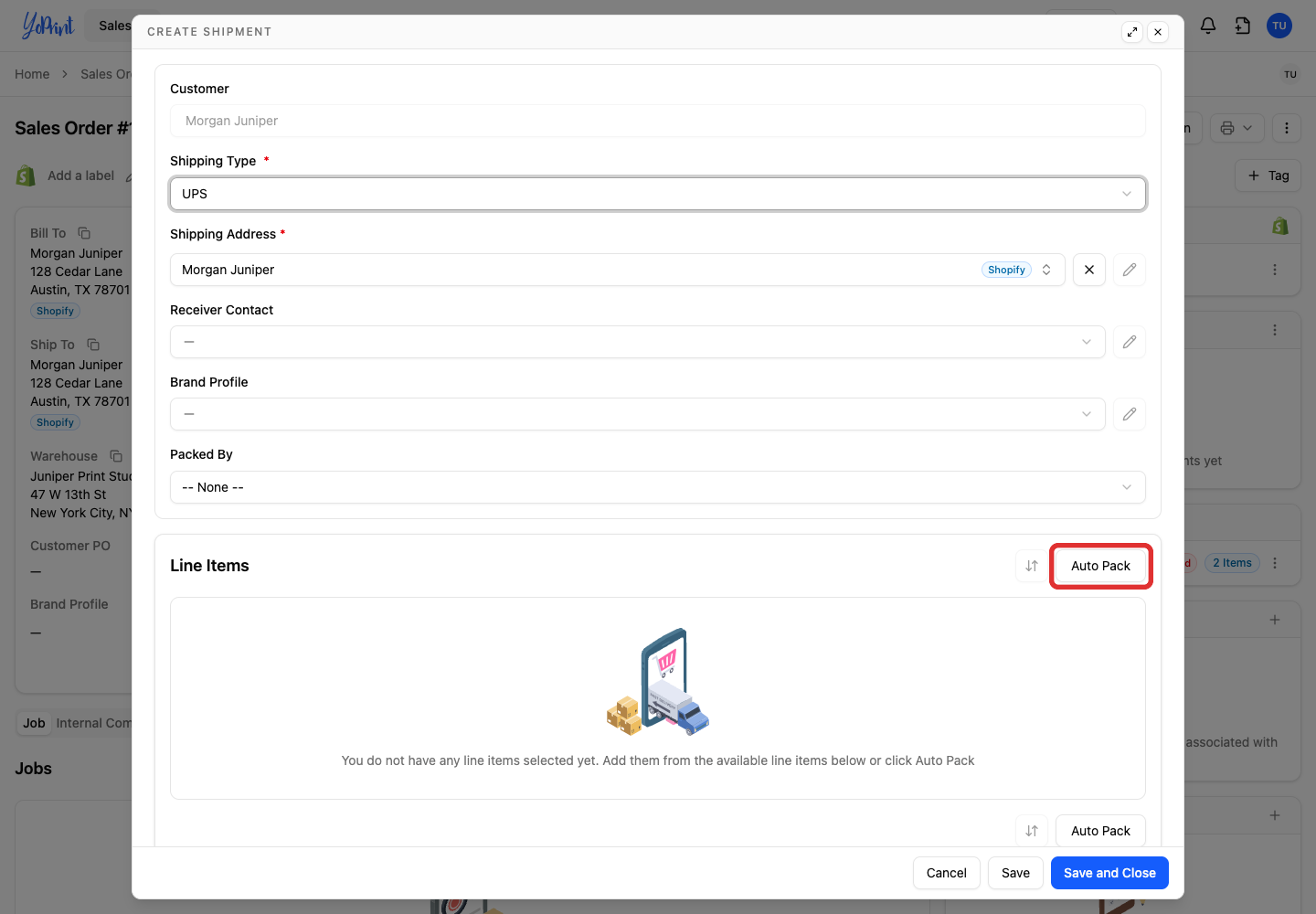Click the YoPrint logo

pyautogui.click(x=48, y=26)
